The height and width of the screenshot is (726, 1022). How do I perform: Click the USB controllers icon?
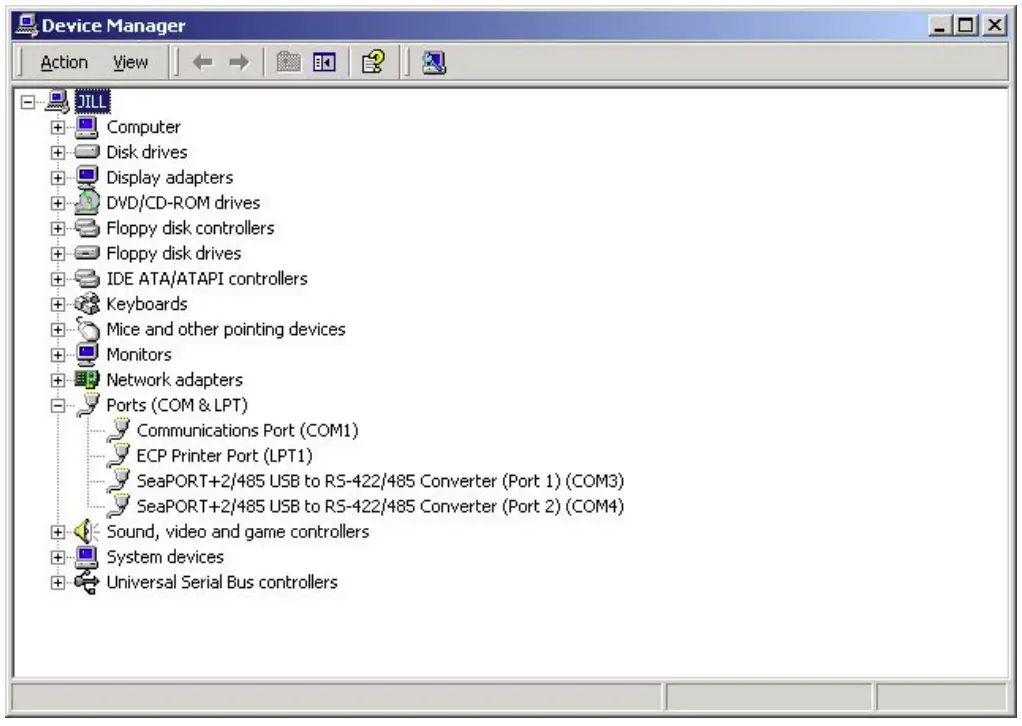click(x=87, y=582)
